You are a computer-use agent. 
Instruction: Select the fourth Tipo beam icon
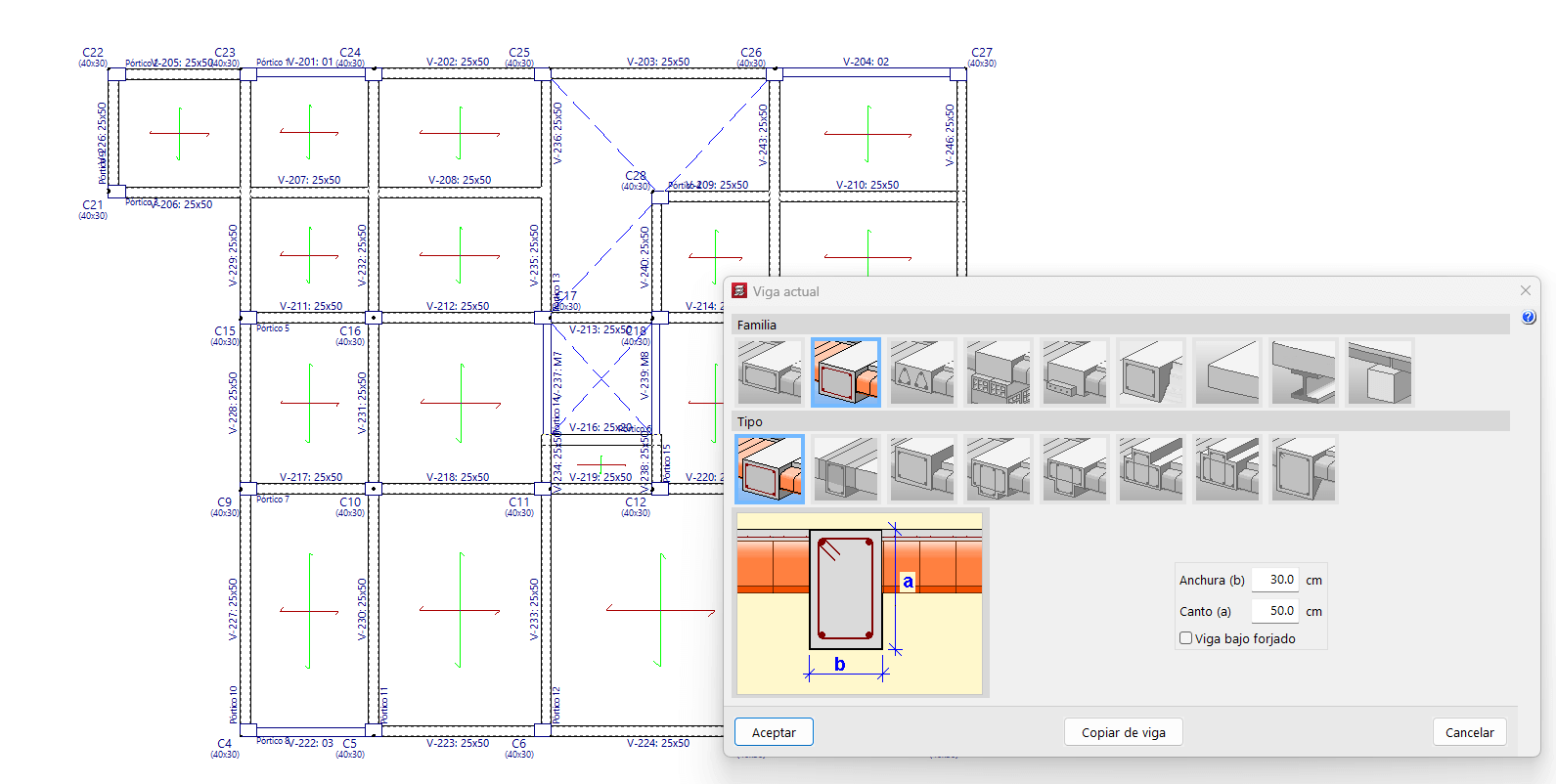pyautogui.click(x=998, y=469)
